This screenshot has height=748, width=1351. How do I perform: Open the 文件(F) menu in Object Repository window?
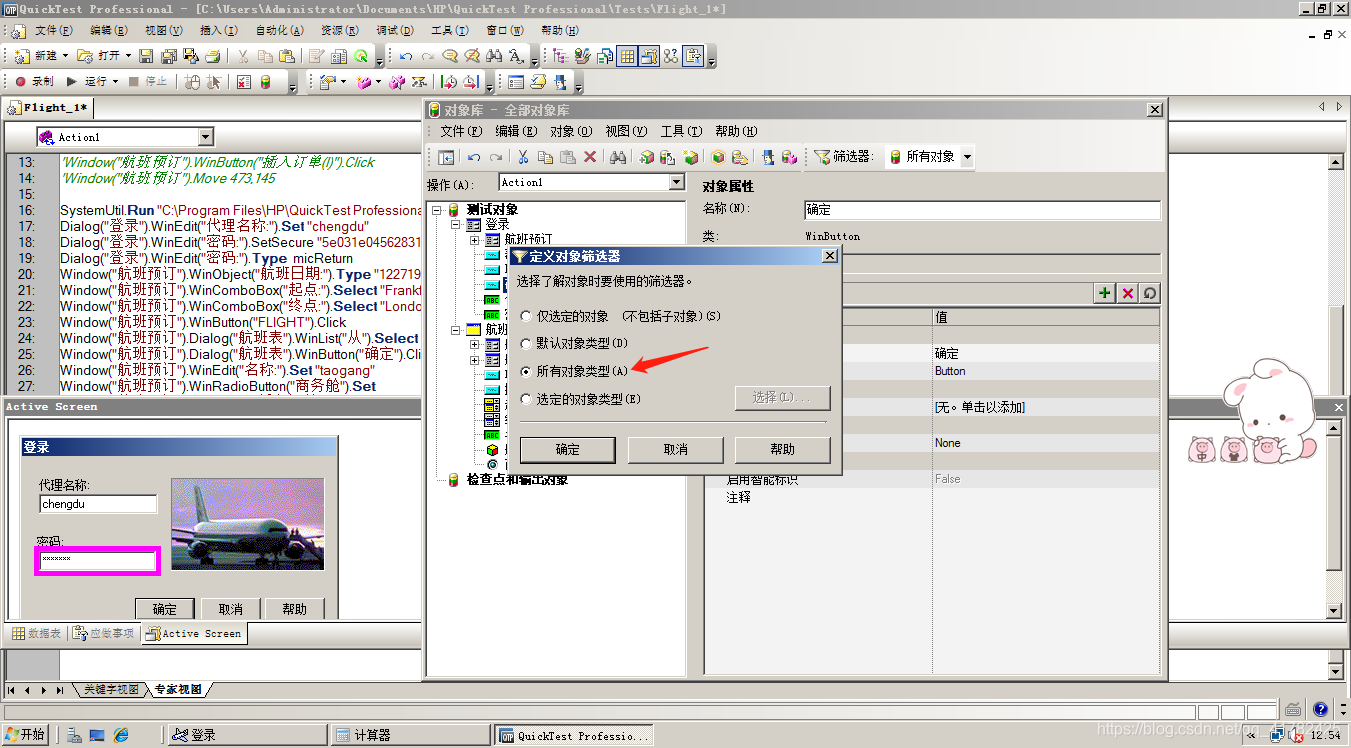461,131
